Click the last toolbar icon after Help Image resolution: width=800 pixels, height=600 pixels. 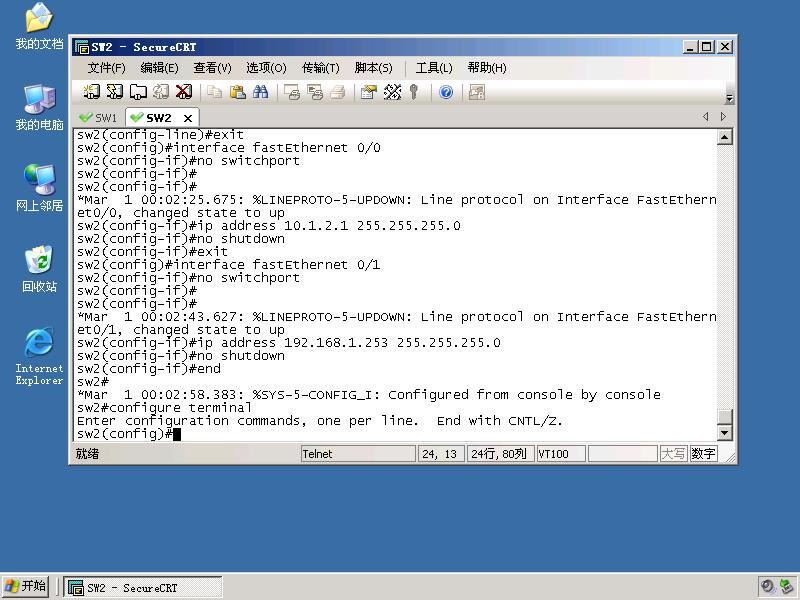point(477,92)
